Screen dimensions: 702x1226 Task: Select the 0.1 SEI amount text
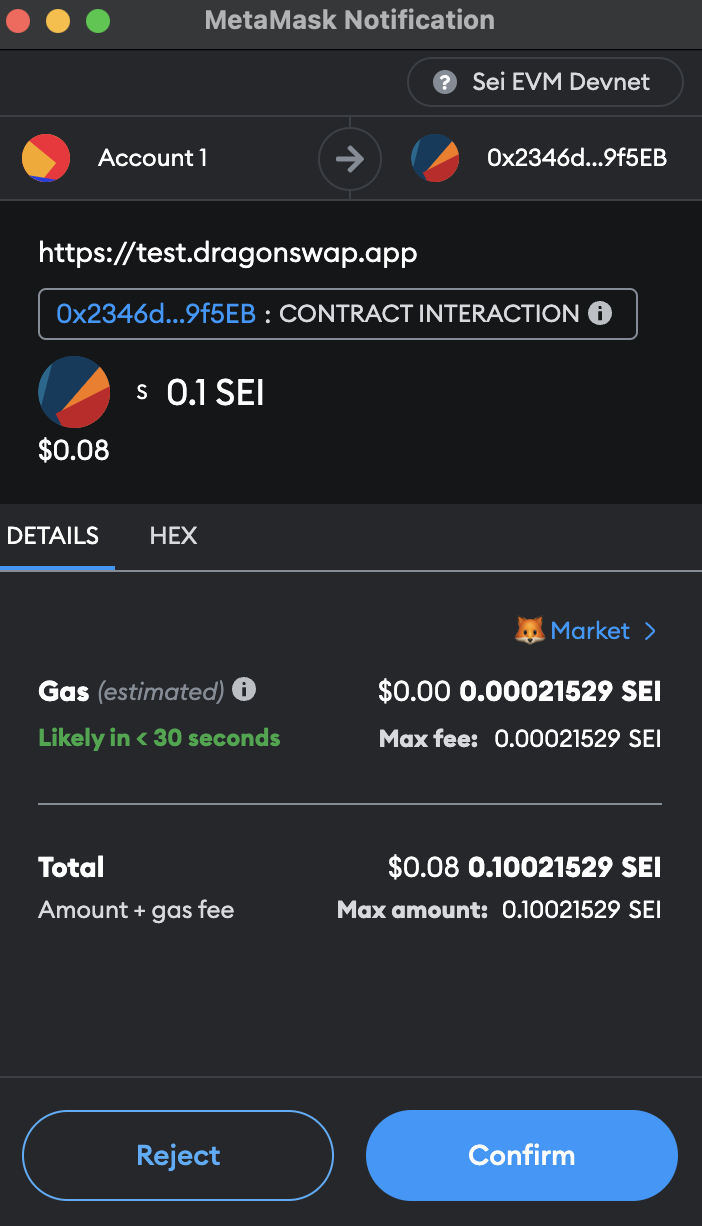(x=215, y=392)
